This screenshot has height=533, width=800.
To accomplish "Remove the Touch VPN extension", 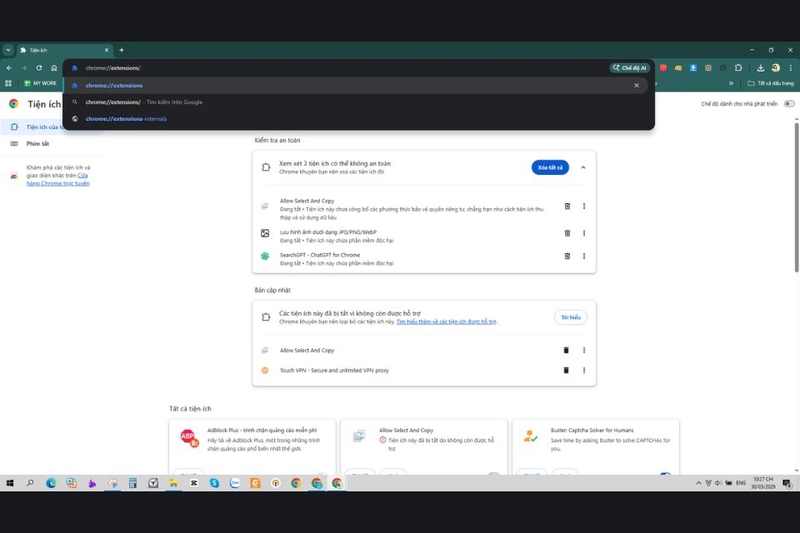I will point(566,370).
